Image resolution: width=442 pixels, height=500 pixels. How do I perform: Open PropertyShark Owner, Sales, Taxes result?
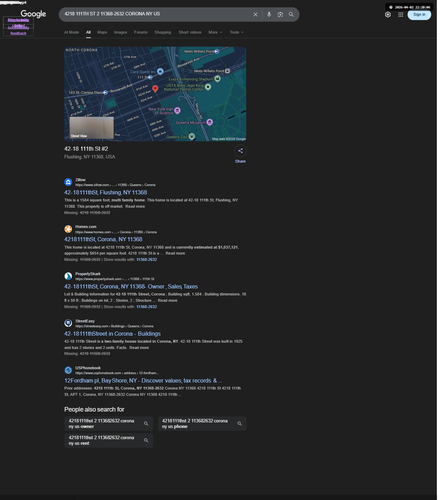(131, 287)
